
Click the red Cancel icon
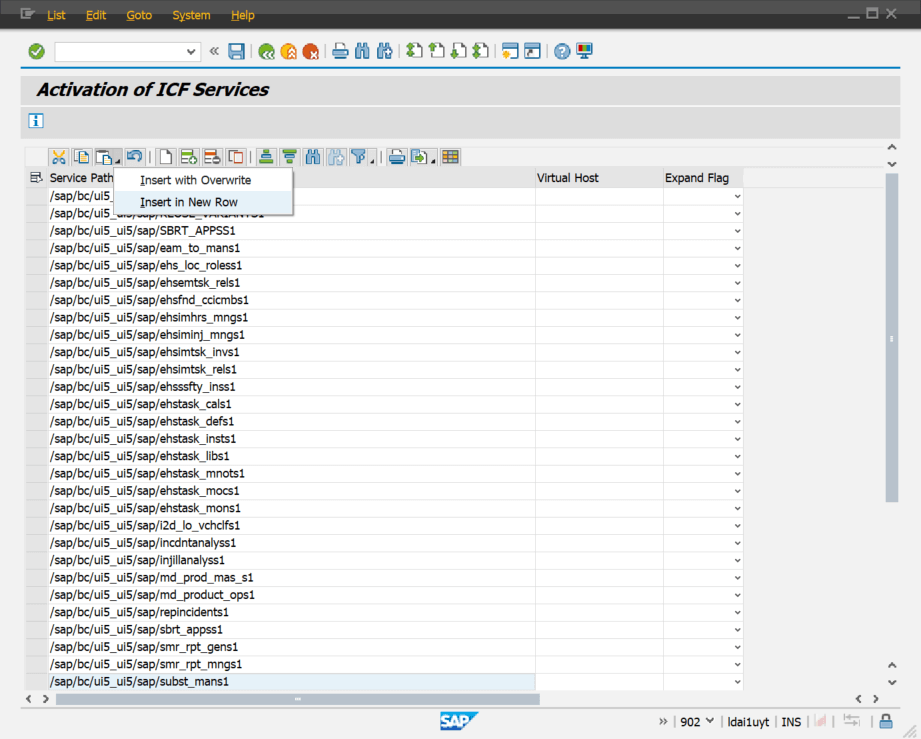coord(311,52)
